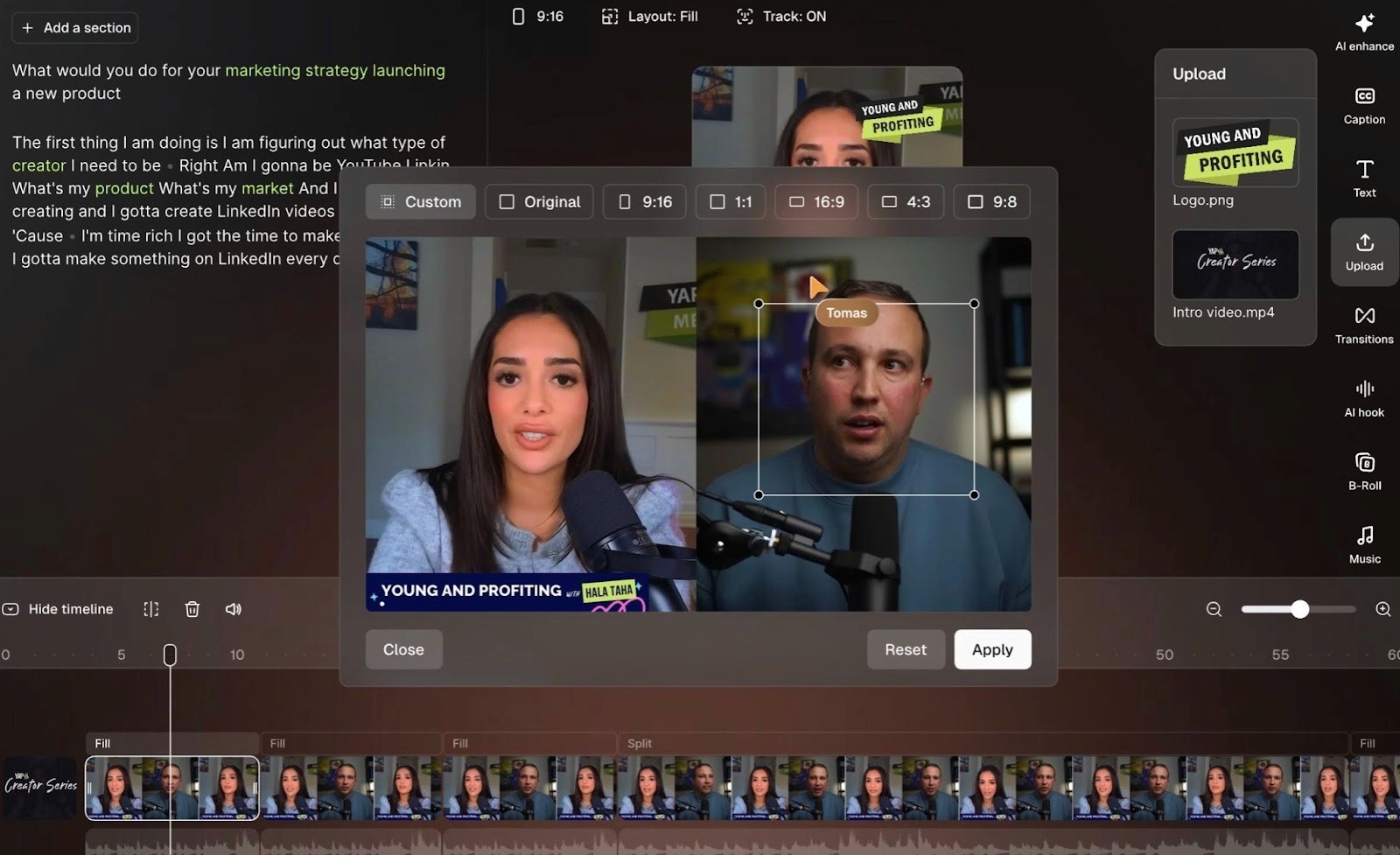Hide the timeline
Screen dimensions: 1400x855
(58, 608)
